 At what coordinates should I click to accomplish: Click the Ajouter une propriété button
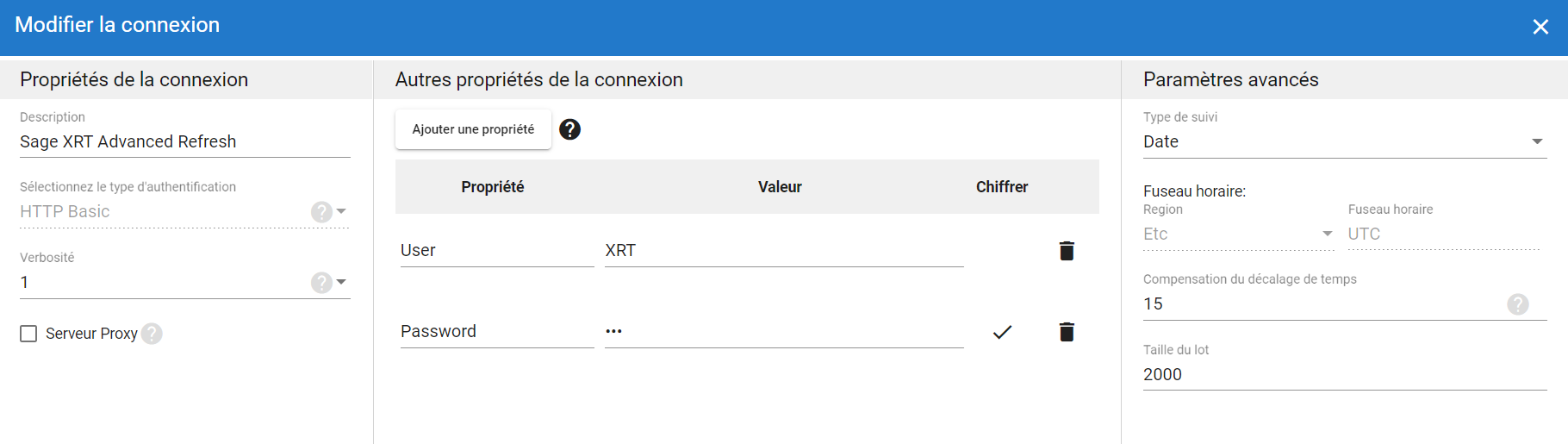point(473,129)
